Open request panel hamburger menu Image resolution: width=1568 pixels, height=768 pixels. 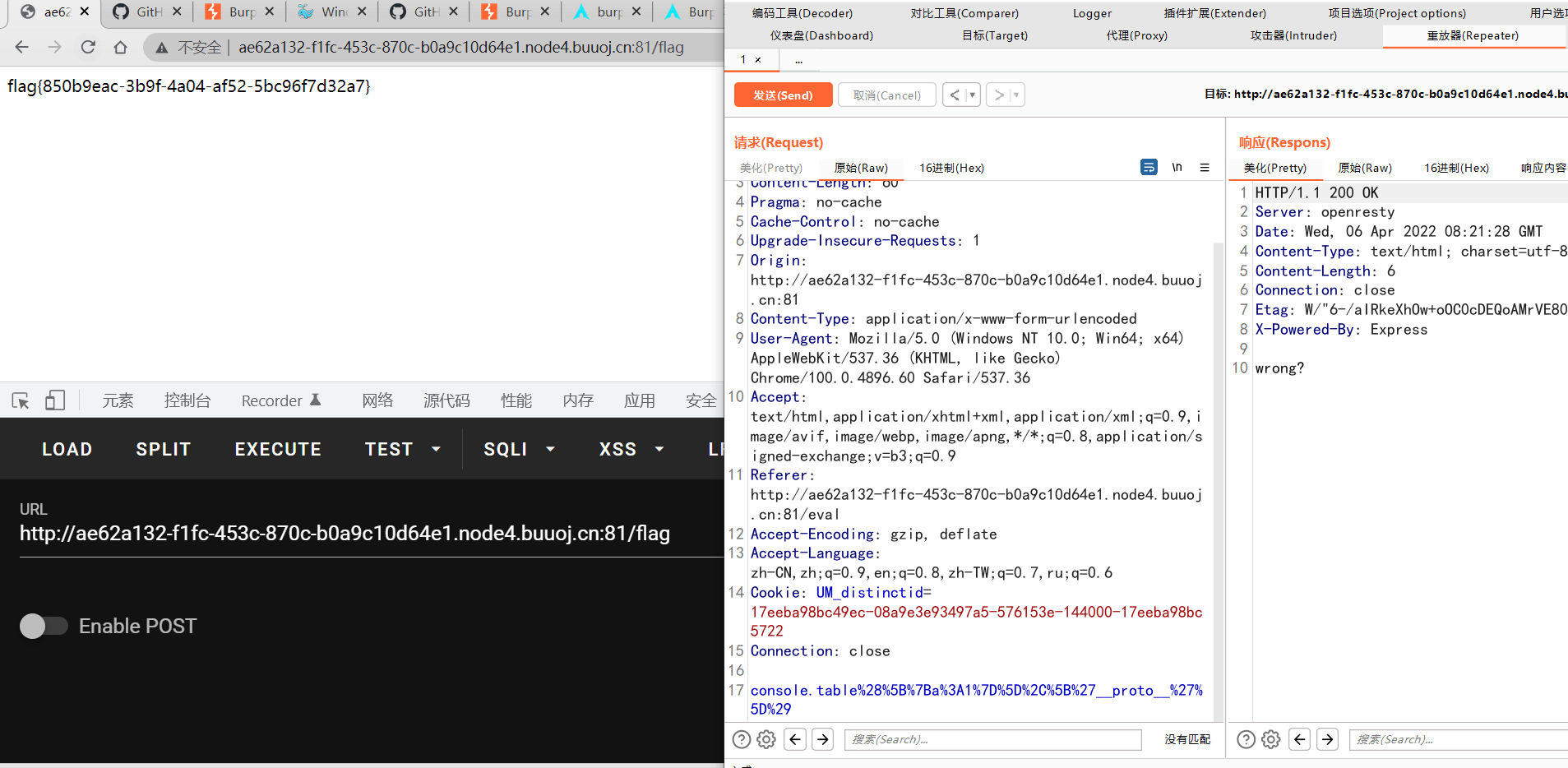[x=1205, y=167]
